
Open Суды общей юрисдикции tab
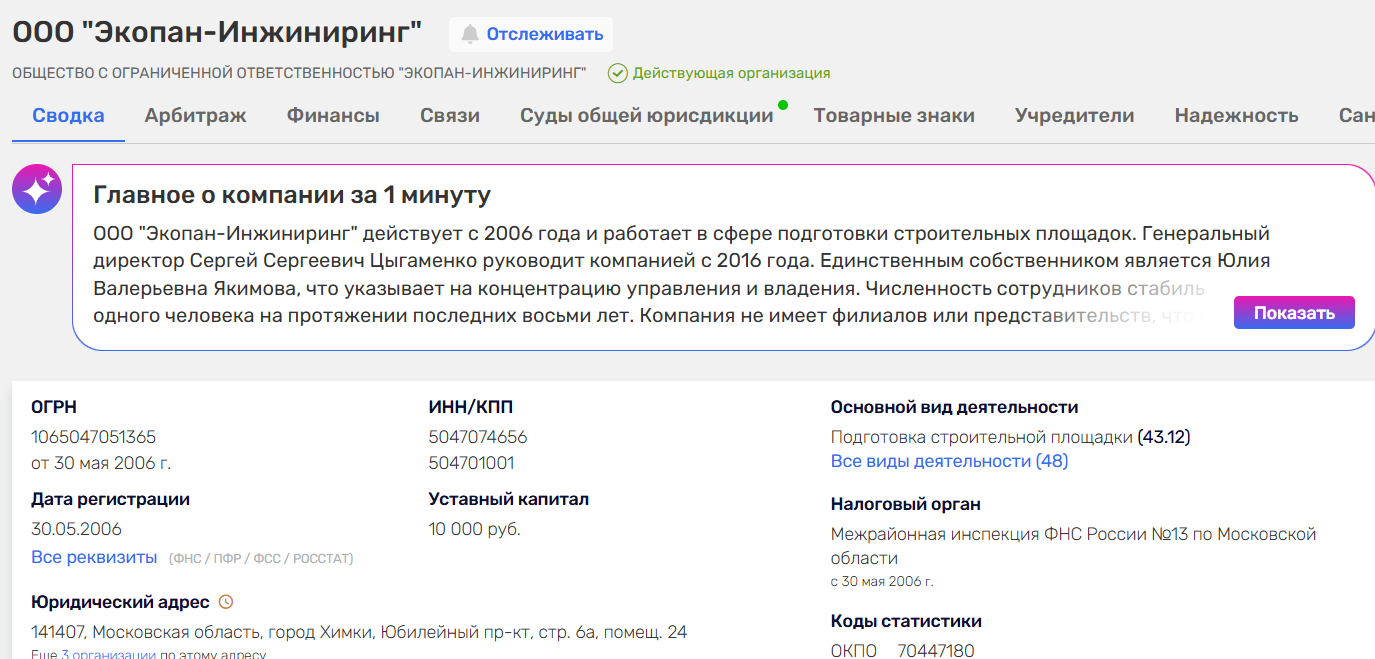(647, 115)
